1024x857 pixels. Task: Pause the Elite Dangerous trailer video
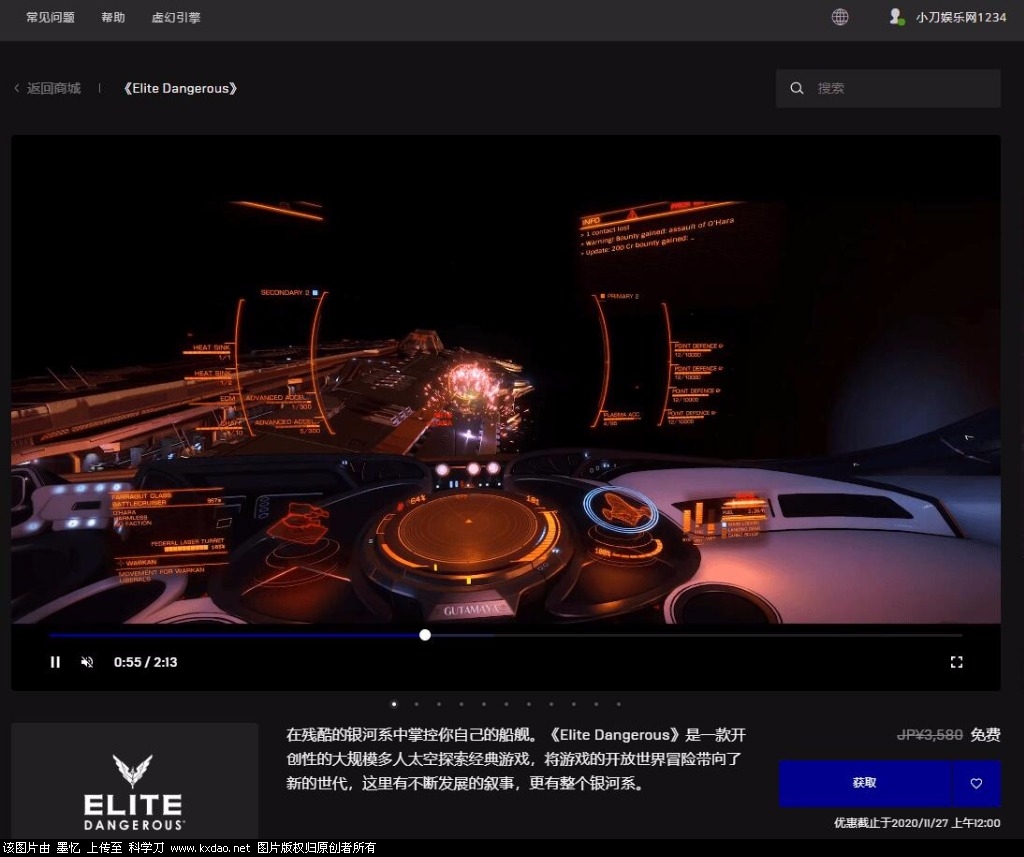(x=55, y=662)
